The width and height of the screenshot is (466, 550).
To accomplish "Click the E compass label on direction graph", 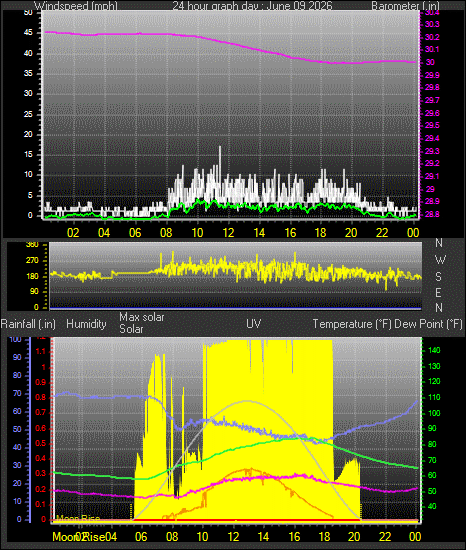I will click(x=438, y=292).
